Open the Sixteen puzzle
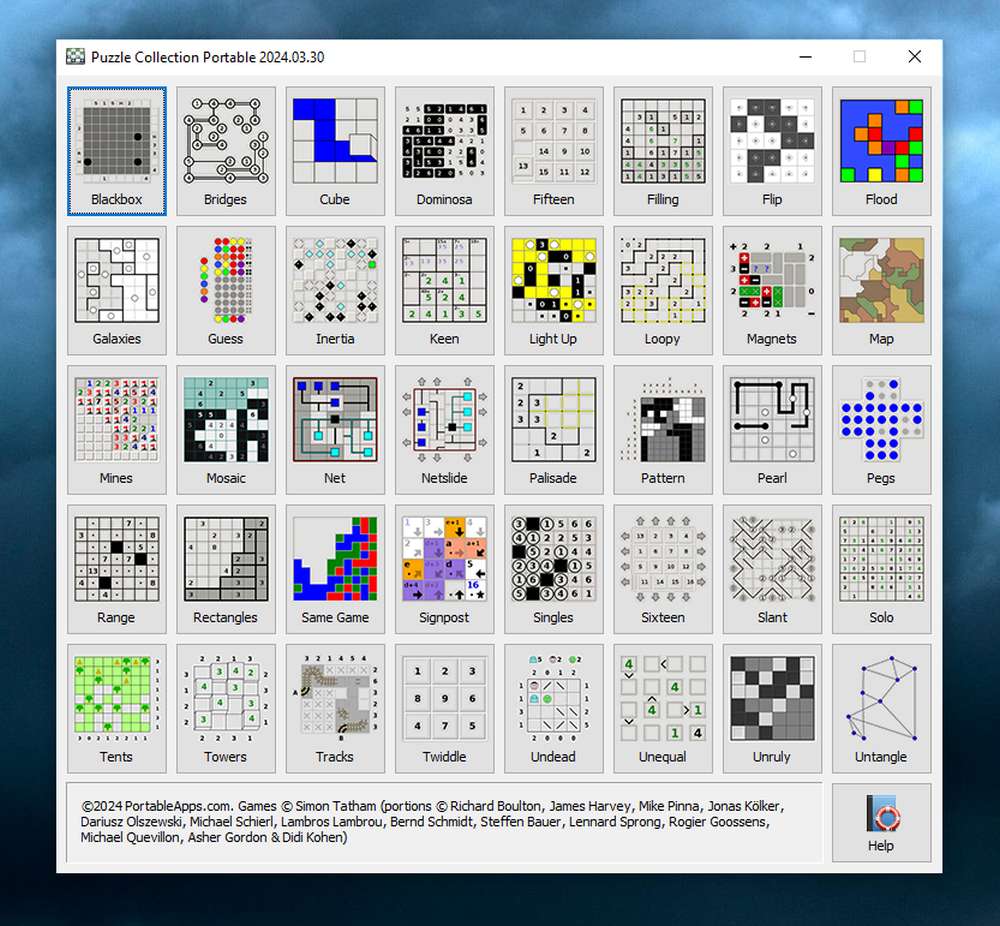This screenshot has width=1000, height=926. 663,569
